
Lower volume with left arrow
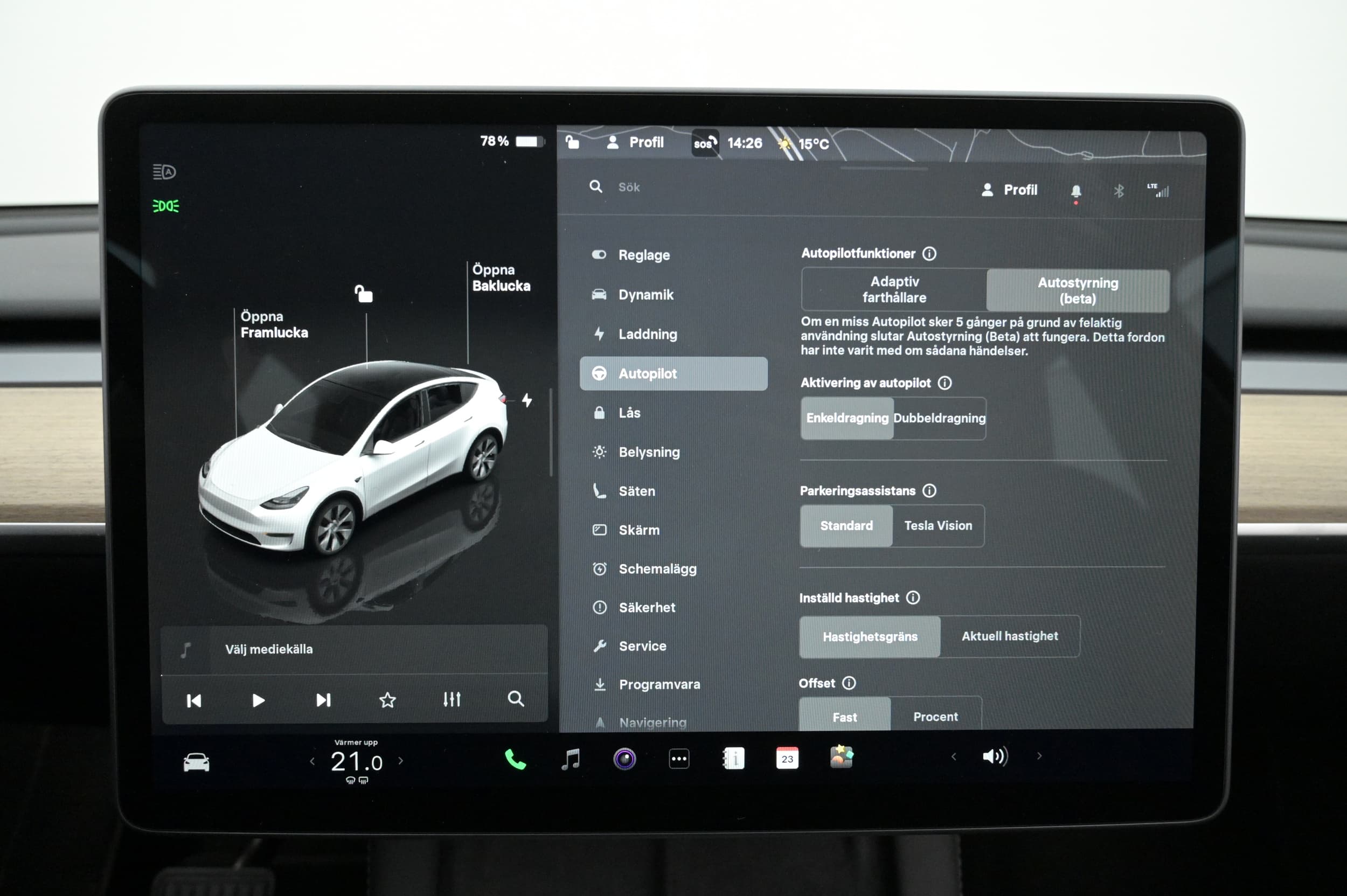(953, 756)
